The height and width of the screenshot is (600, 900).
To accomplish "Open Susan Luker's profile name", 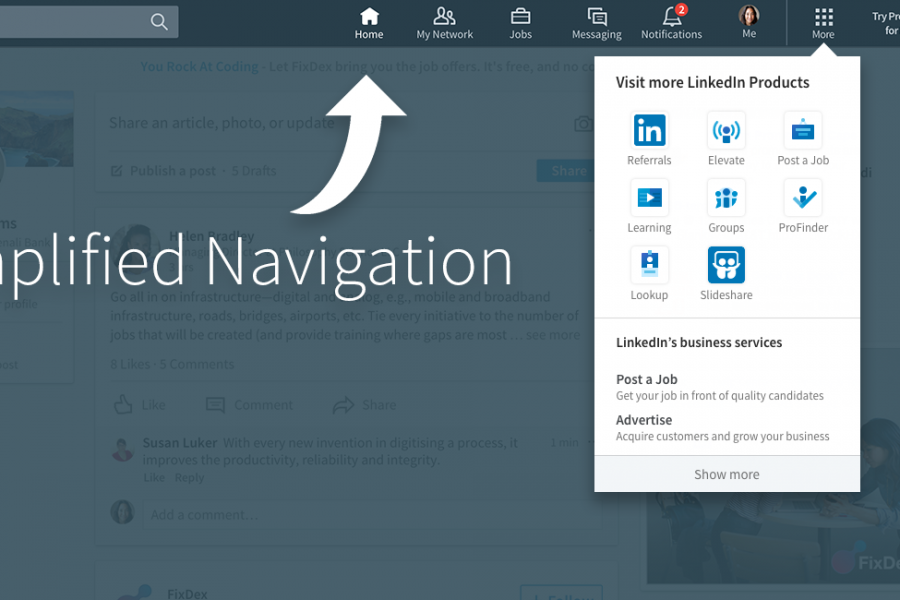I will (x=180, y=443).
